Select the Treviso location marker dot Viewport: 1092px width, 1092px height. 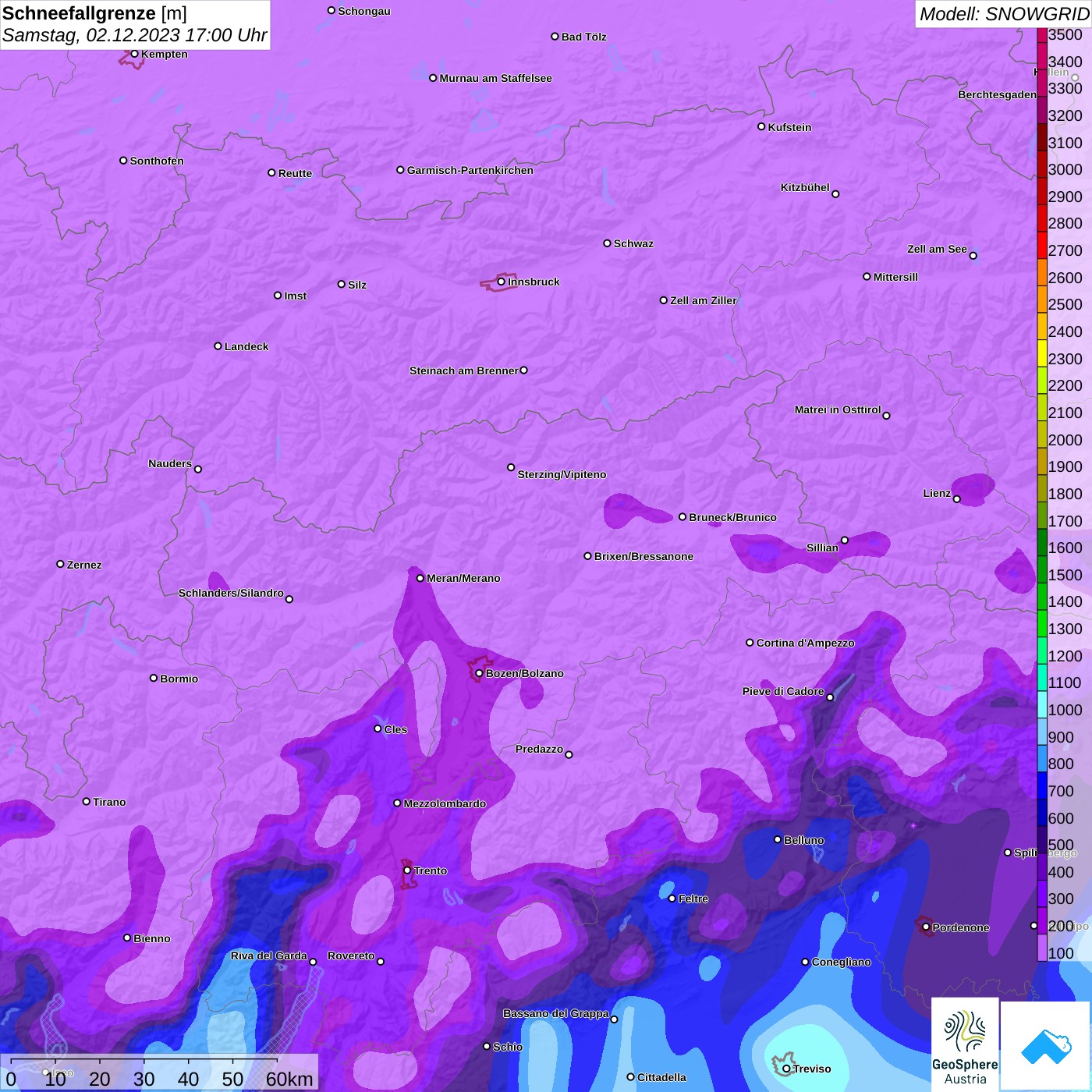[786, 1069]
